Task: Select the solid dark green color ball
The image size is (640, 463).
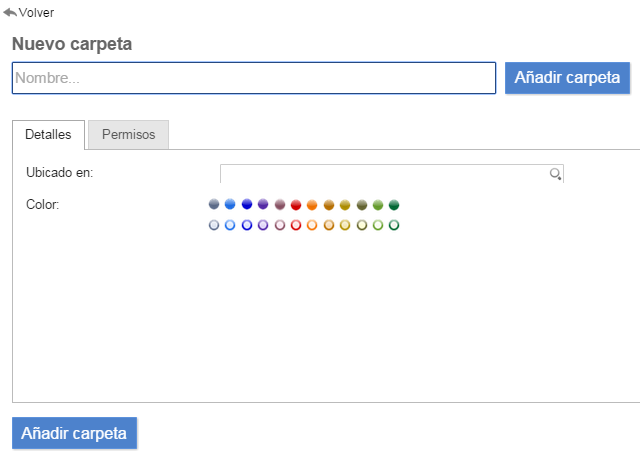Action: pos(394,205)
